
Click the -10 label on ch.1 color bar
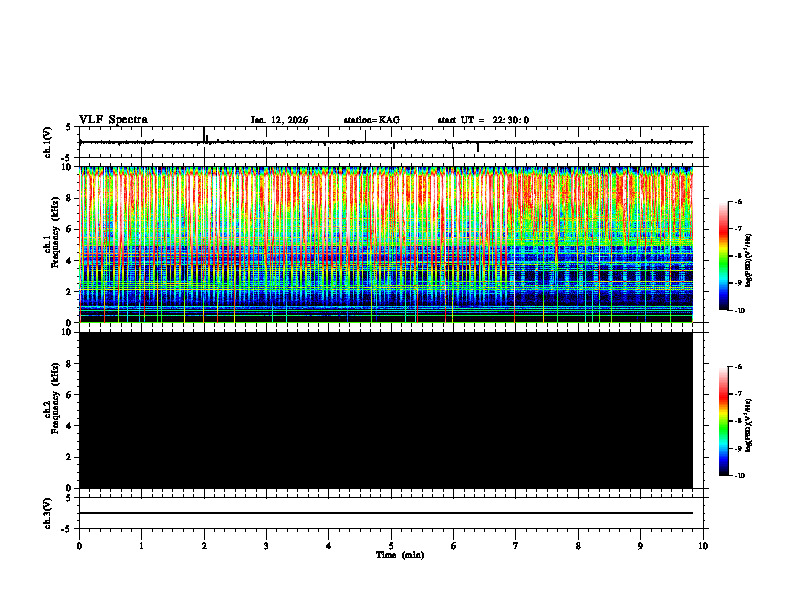point(740,310)
